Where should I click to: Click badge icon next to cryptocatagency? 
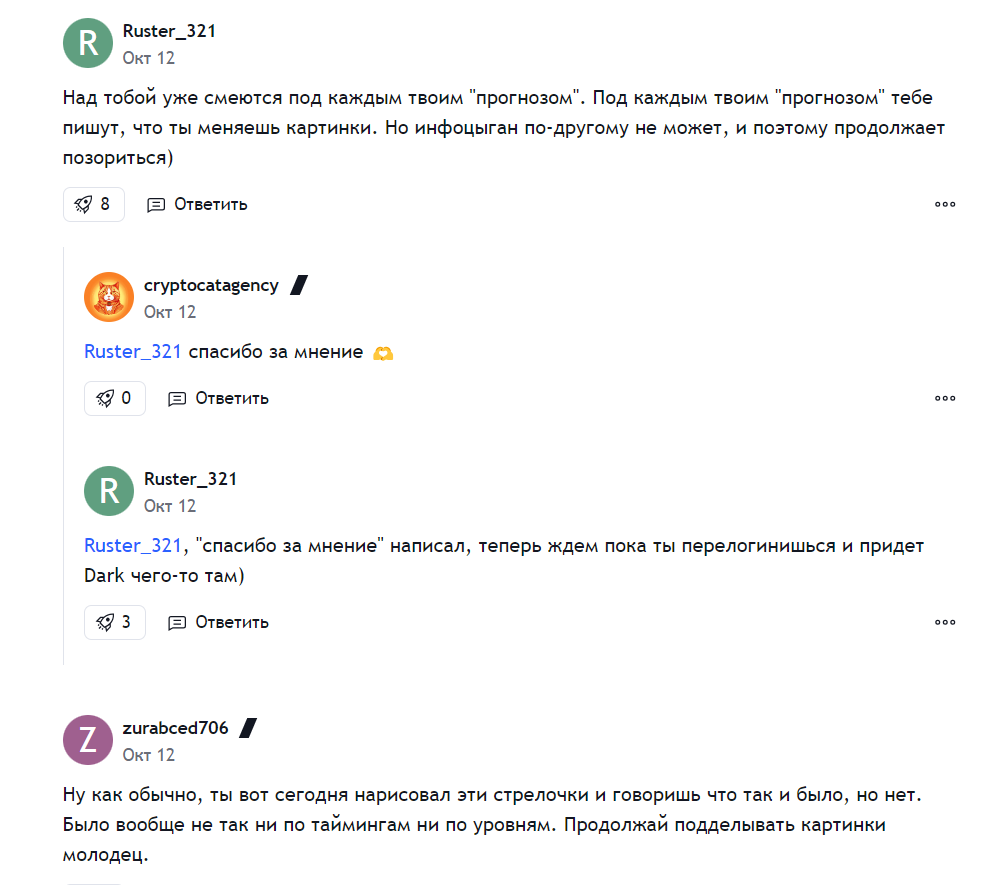298,285
